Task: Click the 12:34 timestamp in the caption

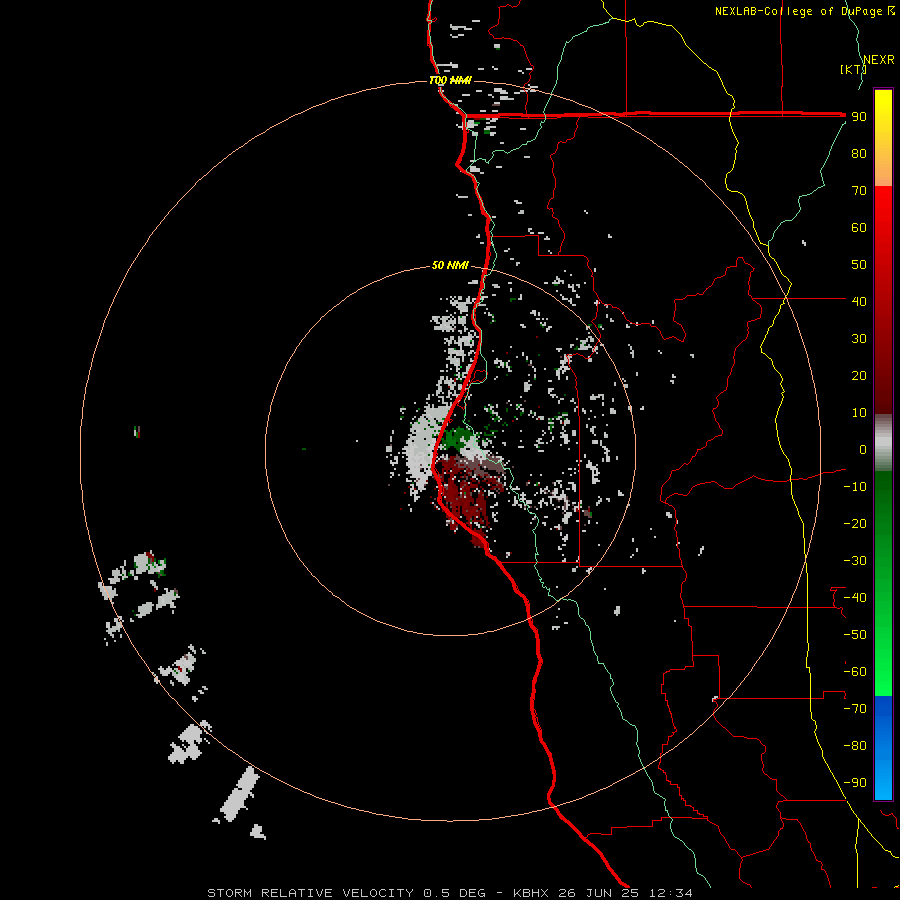Action: pyautogui.click(x=671, y=893)
